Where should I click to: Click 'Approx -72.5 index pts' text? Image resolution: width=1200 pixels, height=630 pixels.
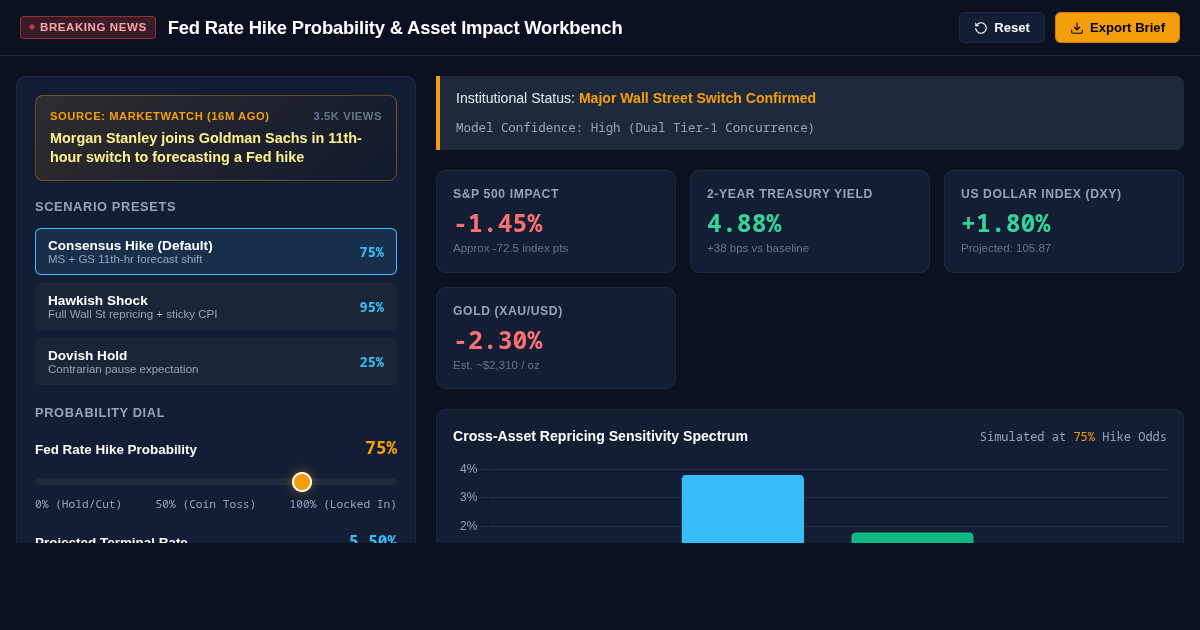(510, 248)
